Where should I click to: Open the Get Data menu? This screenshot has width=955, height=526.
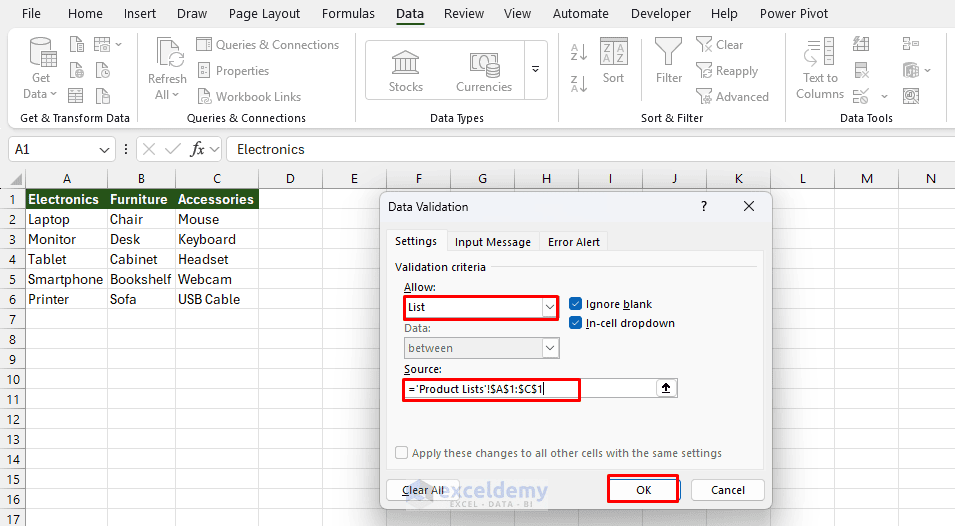41,68
